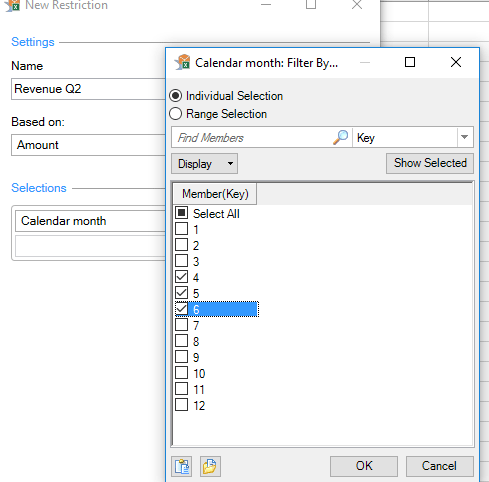Click the paste from clipboard icon

click(182, 466)
